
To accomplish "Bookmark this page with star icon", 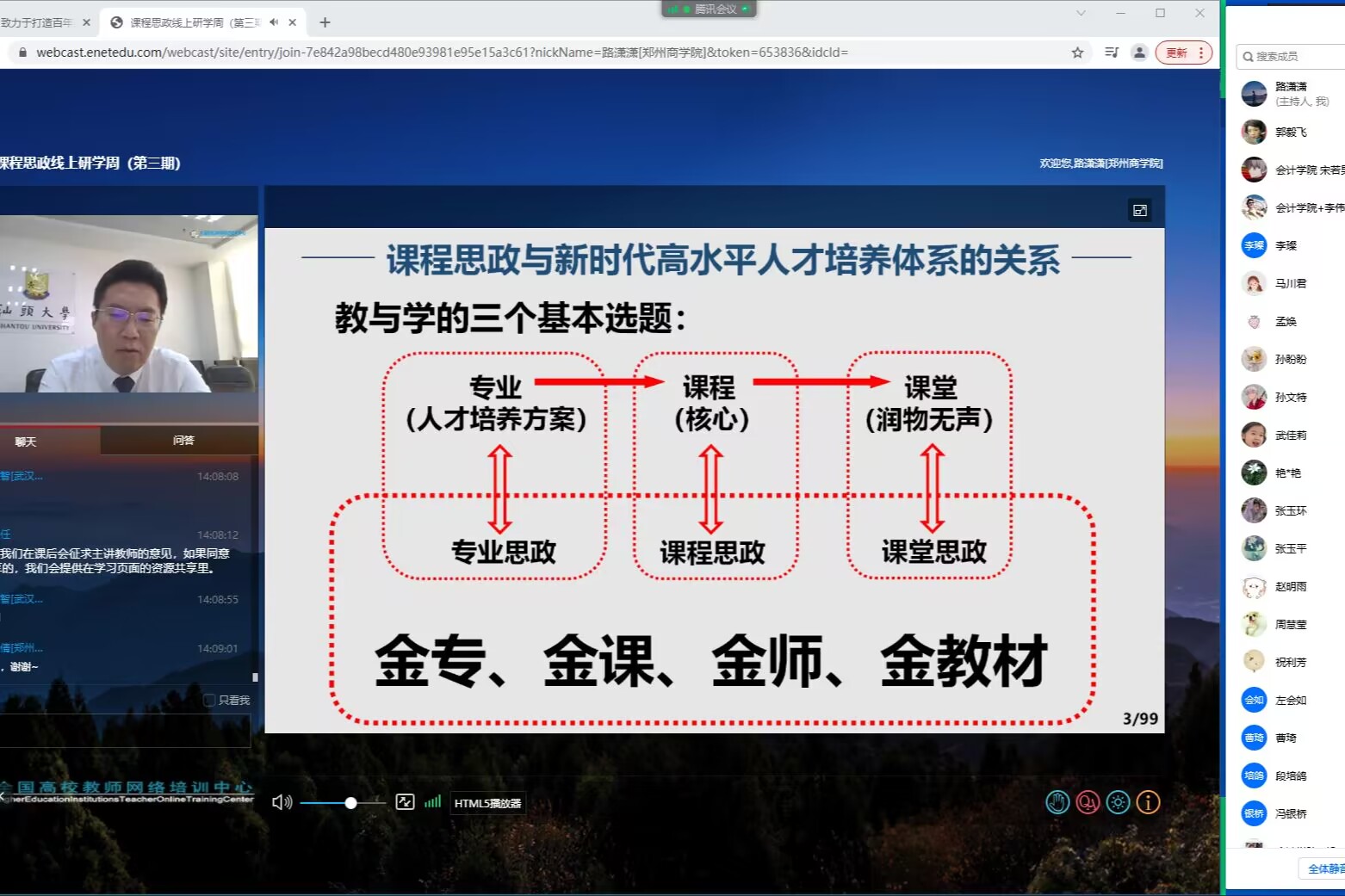I will (1077, 53).
